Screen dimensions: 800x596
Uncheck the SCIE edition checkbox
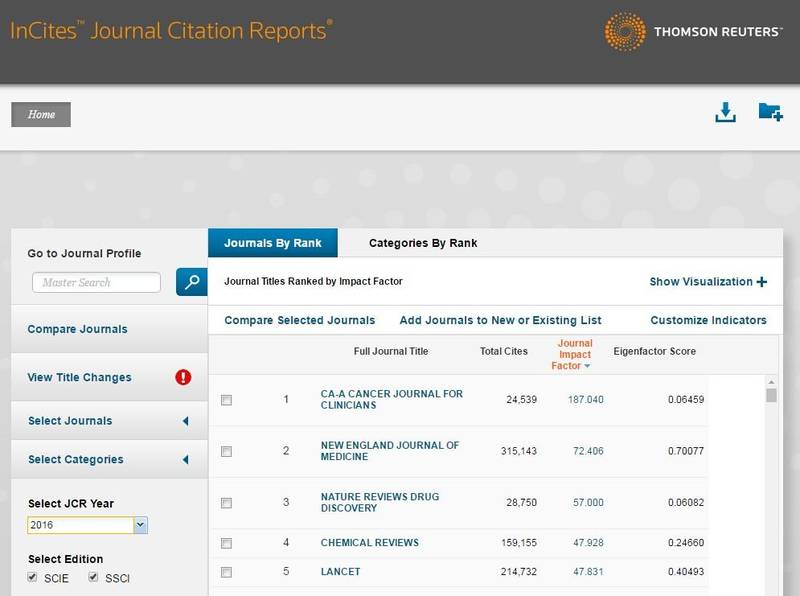click(x=32, y=577)
